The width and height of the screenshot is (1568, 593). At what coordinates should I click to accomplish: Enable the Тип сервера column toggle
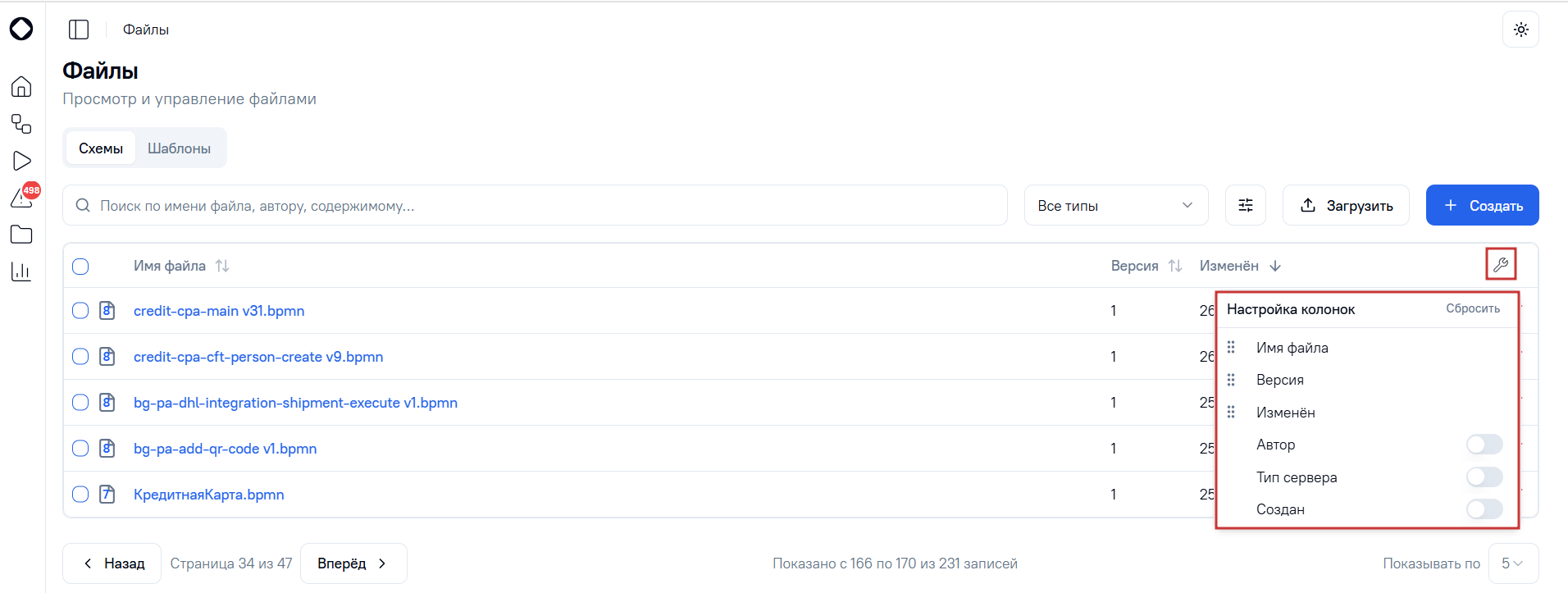tap(1484, 477)
